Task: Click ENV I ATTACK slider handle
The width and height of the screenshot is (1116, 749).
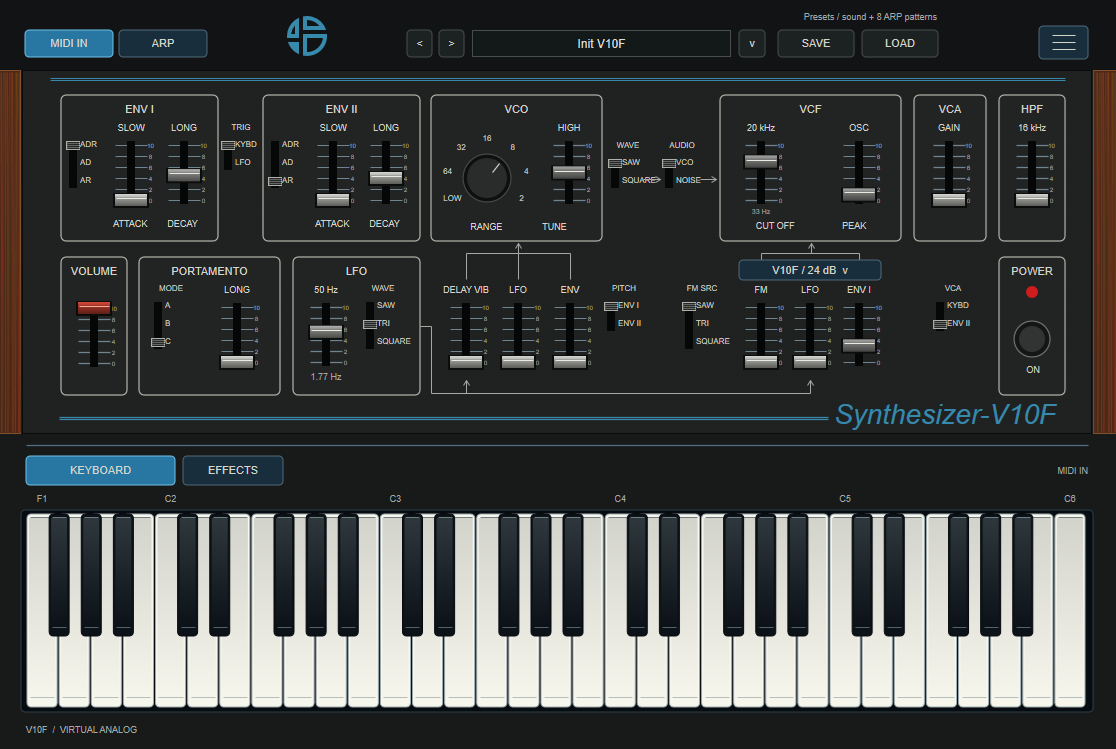Action: 131,199
